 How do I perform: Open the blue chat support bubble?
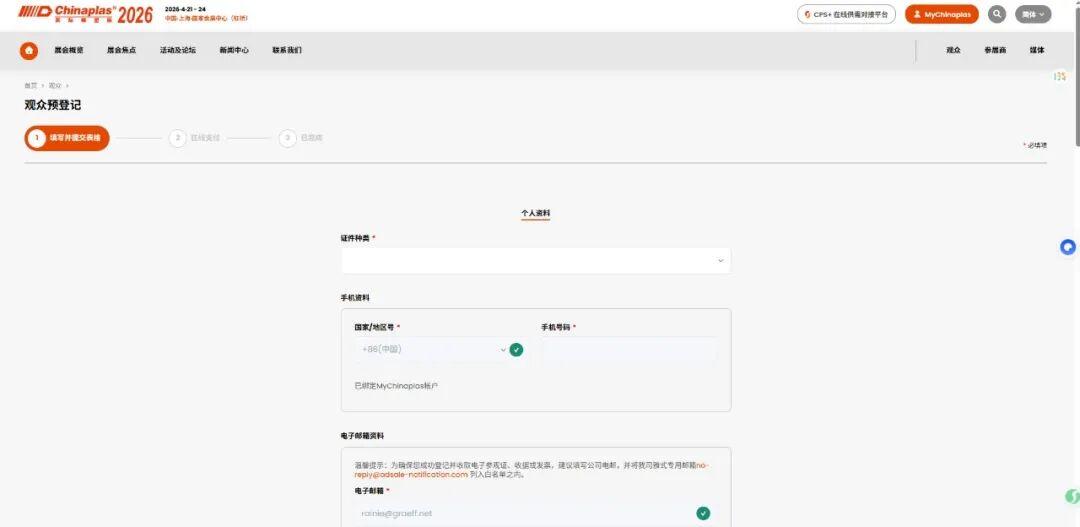point(1068,247)
